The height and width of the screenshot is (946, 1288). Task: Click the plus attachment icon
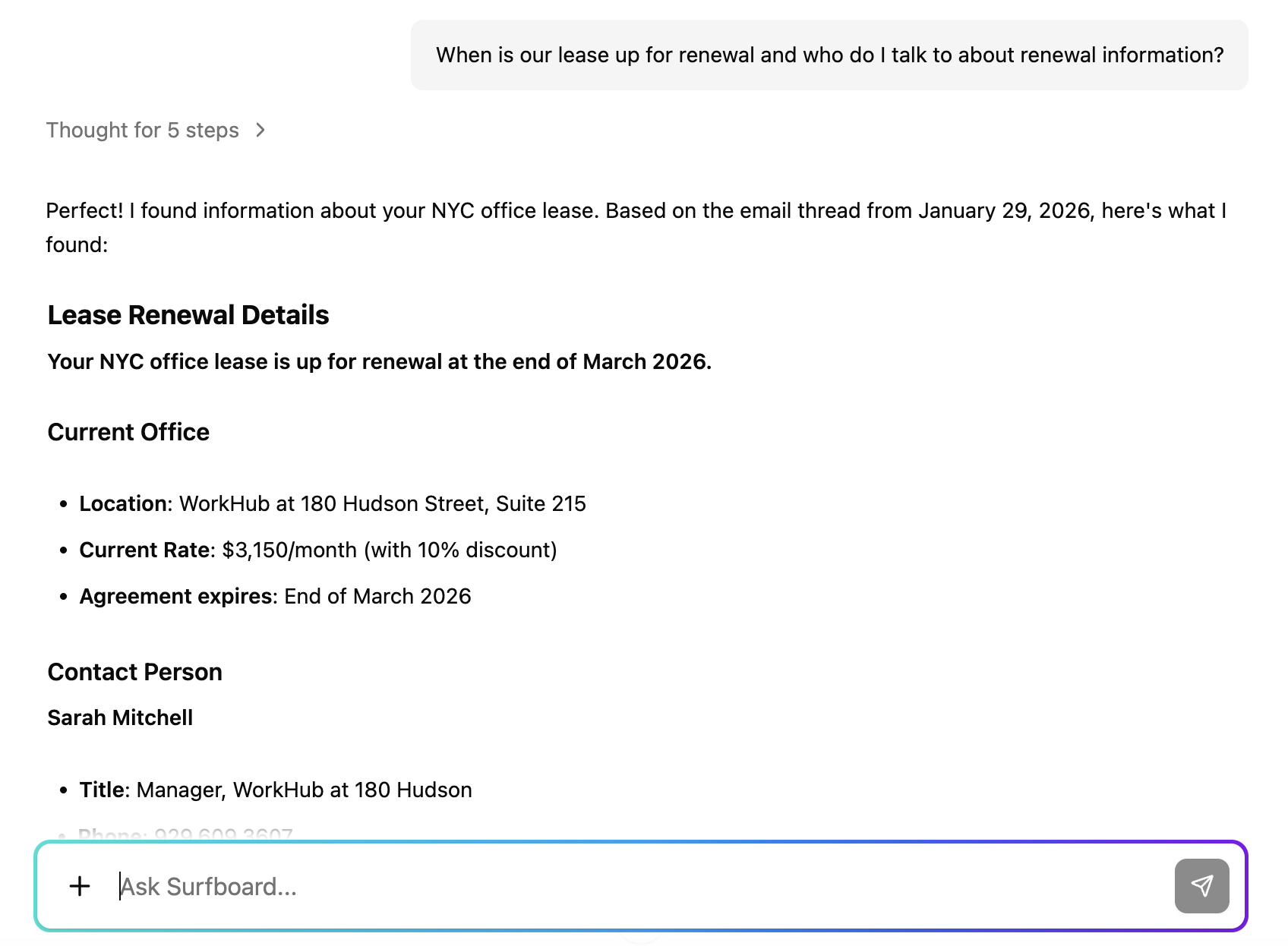80,886
